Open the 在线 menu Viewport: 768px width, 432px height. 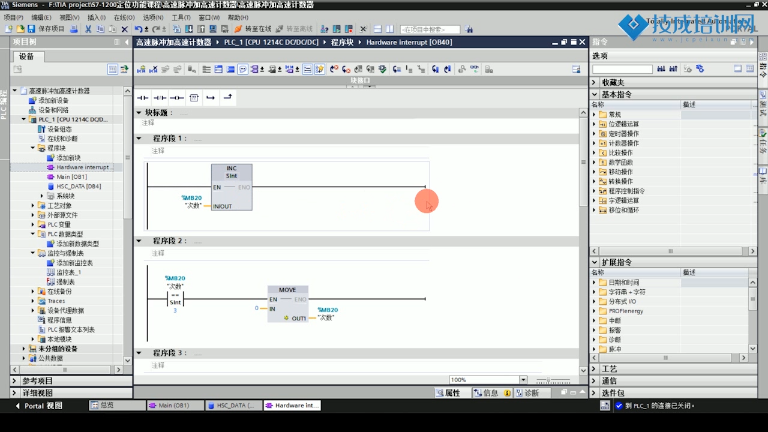124,17
